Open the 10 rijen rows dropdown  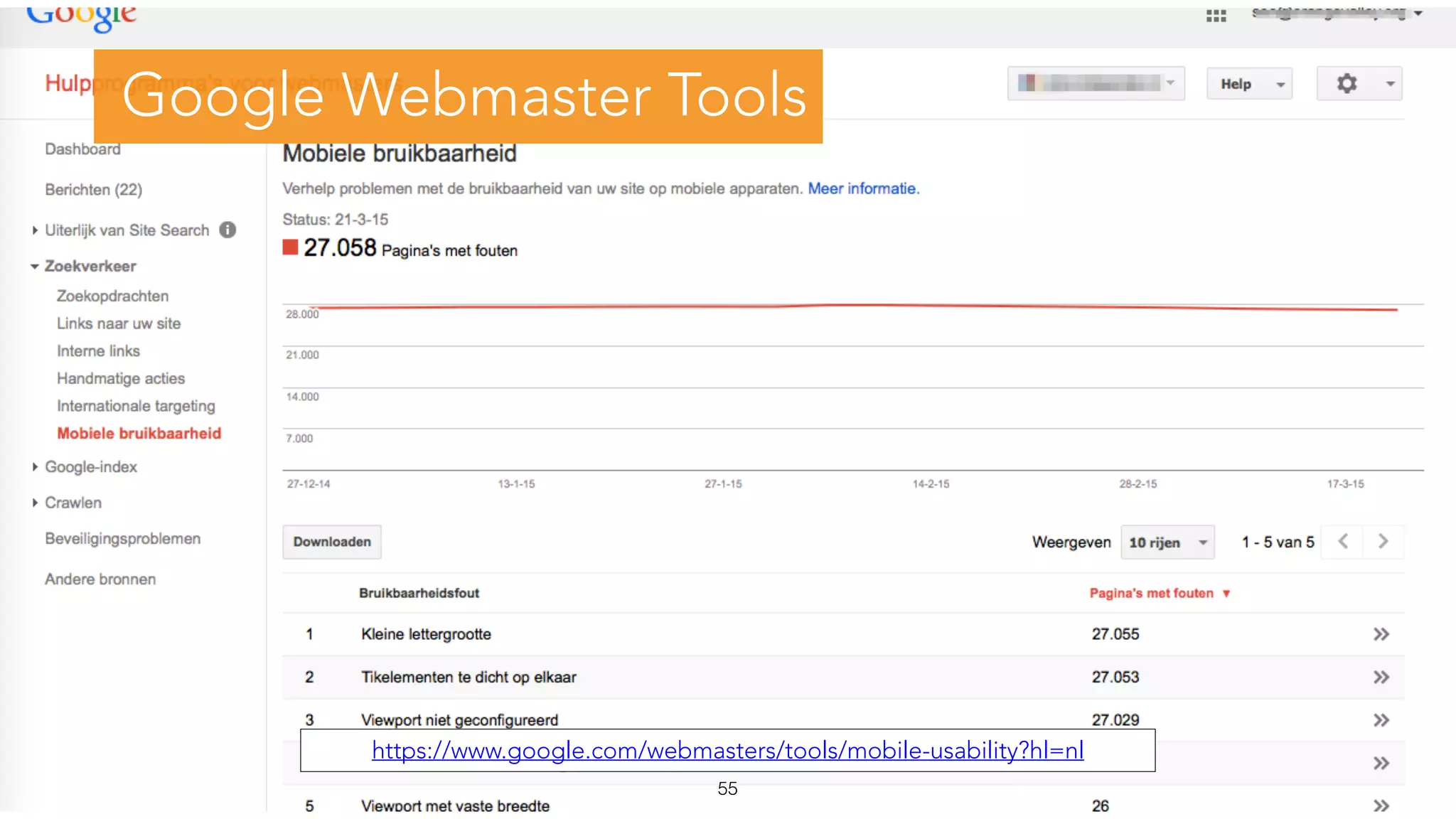coord(1167,542)
